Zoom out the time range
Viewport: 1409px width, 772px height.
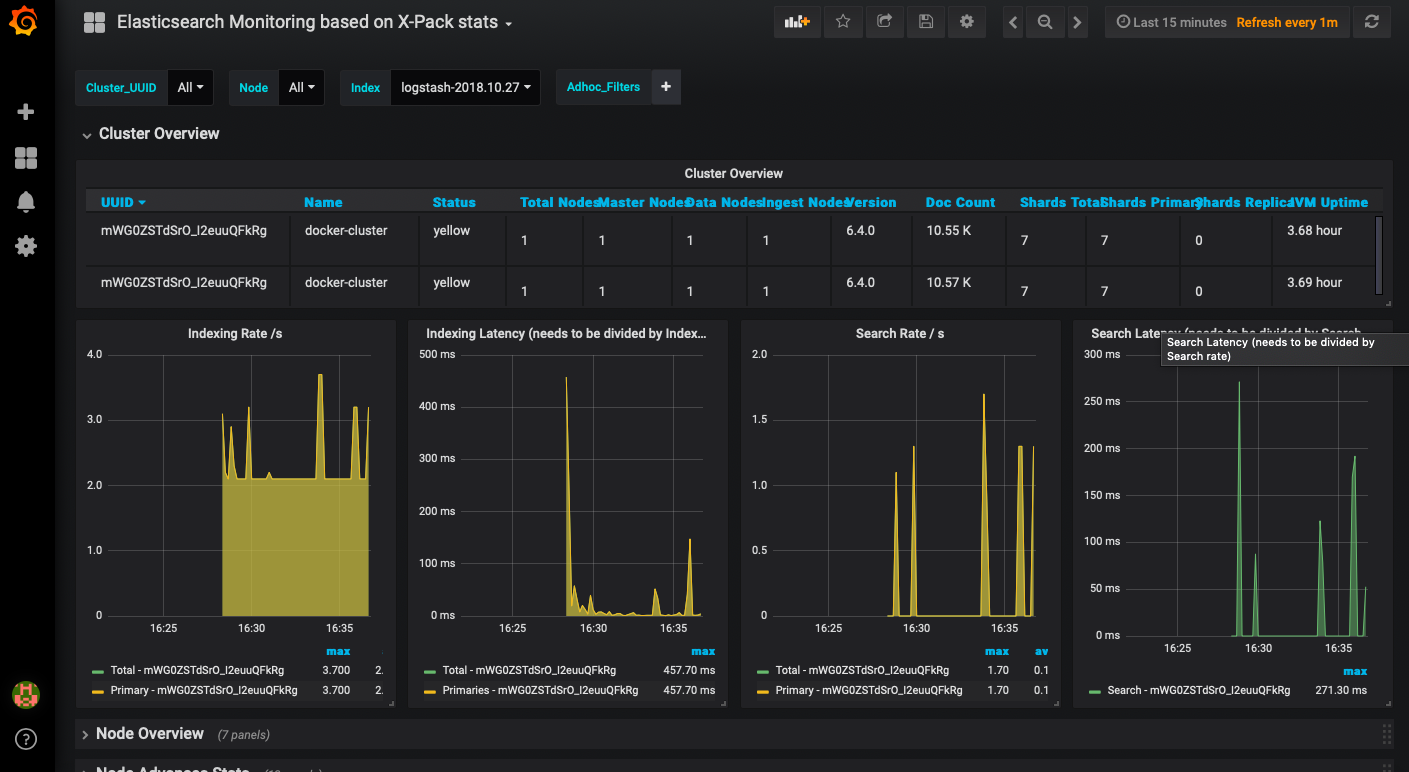point(1045,22)
